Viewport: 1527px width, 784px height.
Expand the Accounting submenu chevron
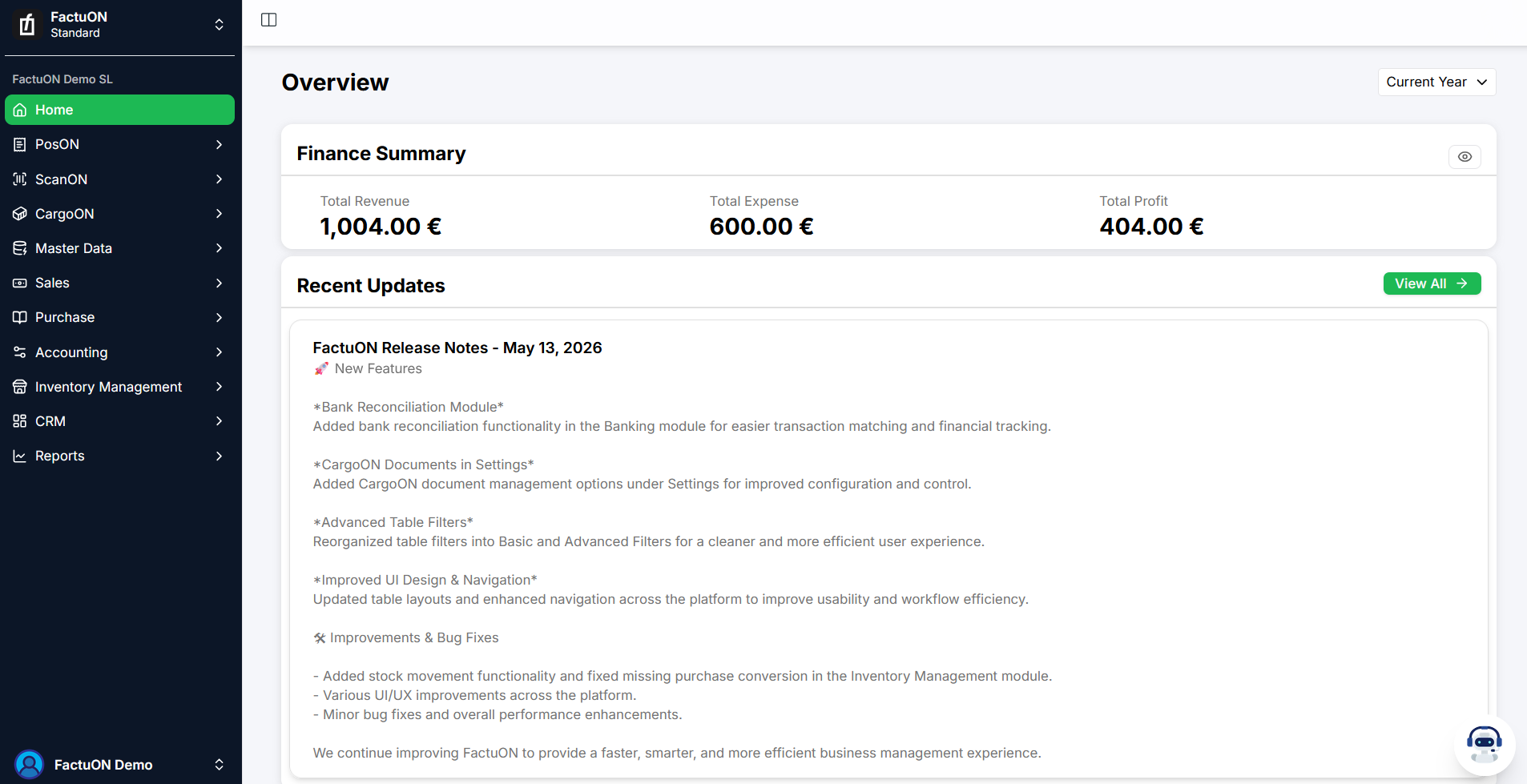[219, 352]
